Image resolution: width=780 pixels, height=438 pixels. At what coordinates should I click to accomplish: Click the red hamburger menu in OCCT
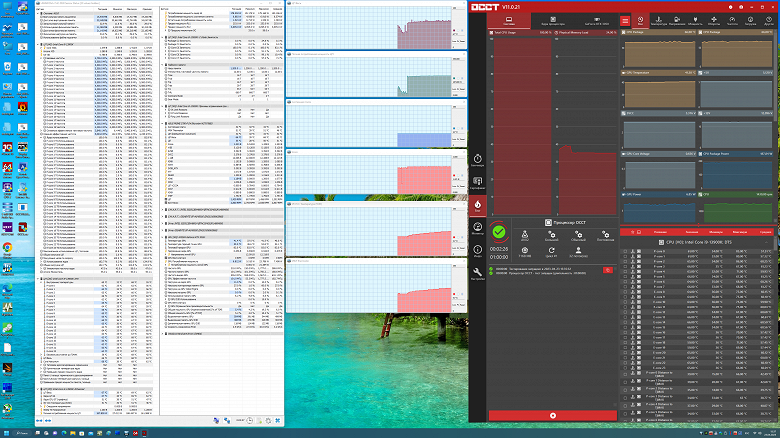click(x=625, y=21)
